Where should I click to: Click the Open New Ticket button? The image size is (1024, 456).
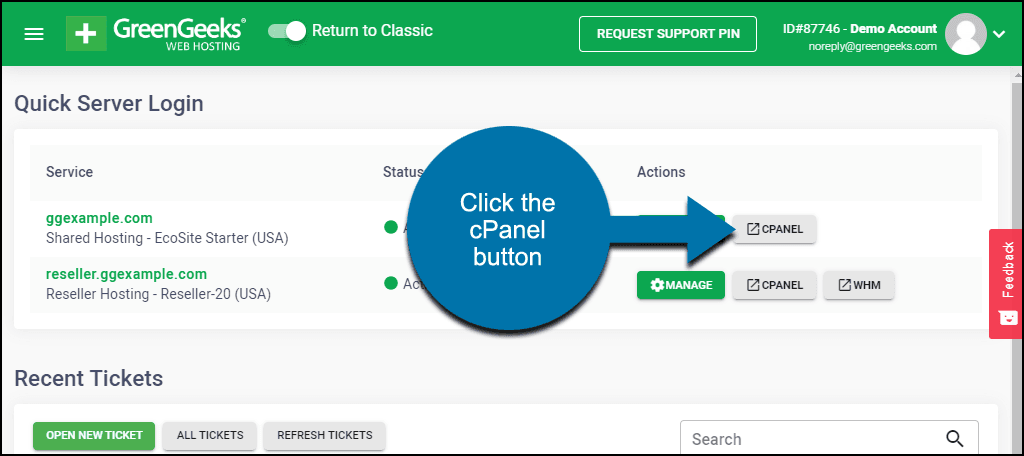pyautogui.click(x=93, y=435)
